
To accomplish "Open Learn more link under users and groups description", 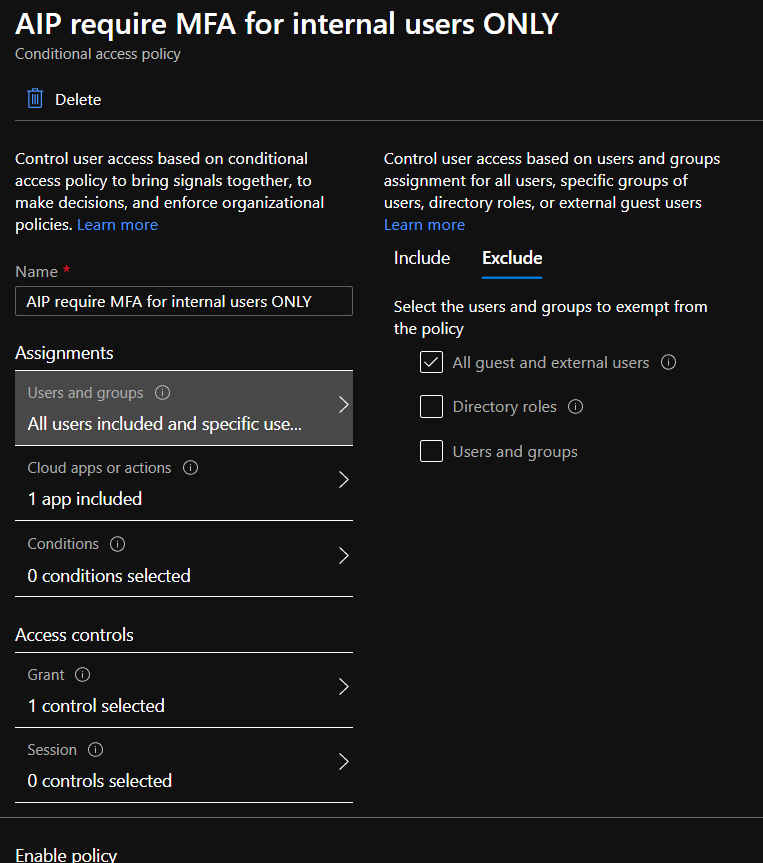I will coord(424,225).
